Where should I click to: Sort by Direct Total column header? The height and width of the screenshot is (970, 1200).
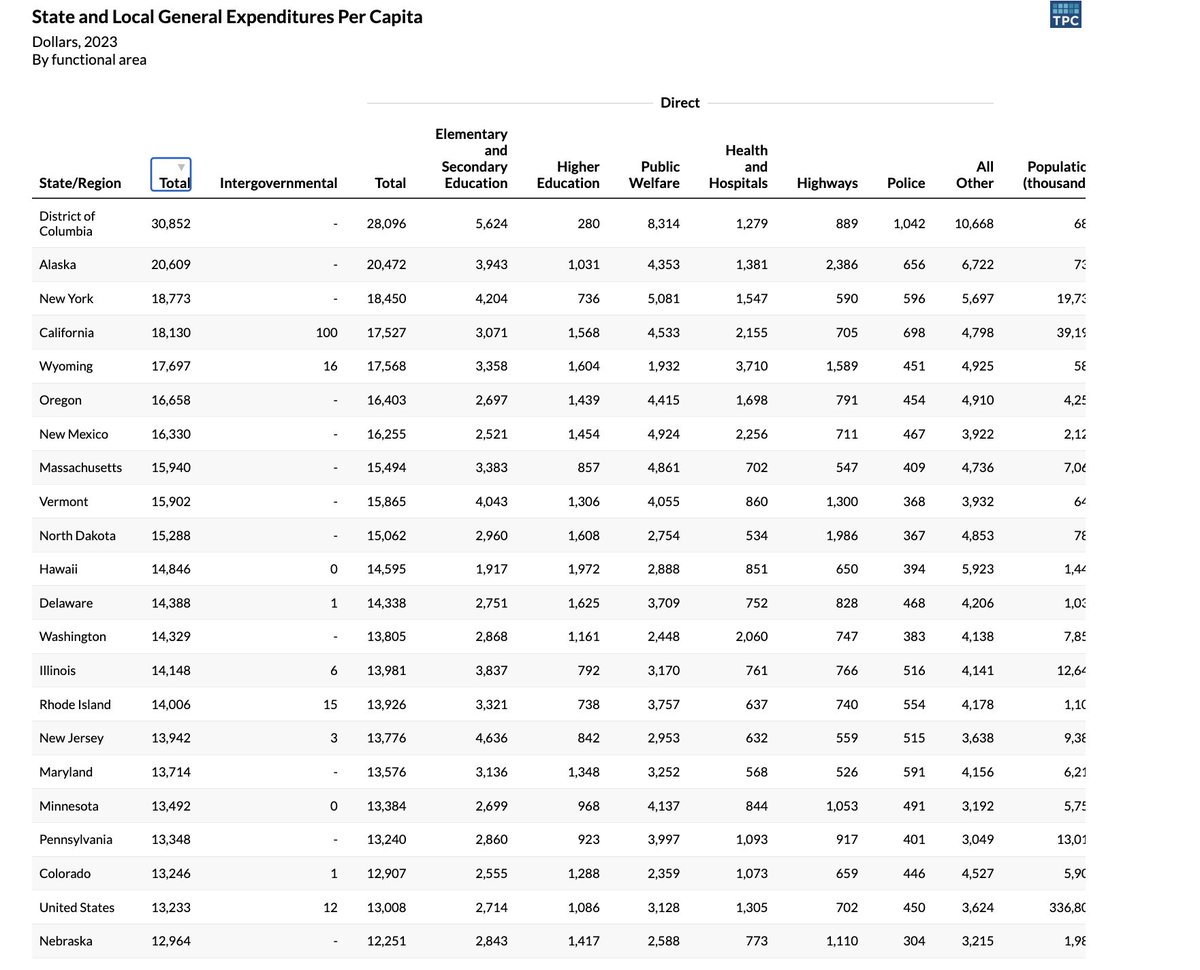click(390, 183)
